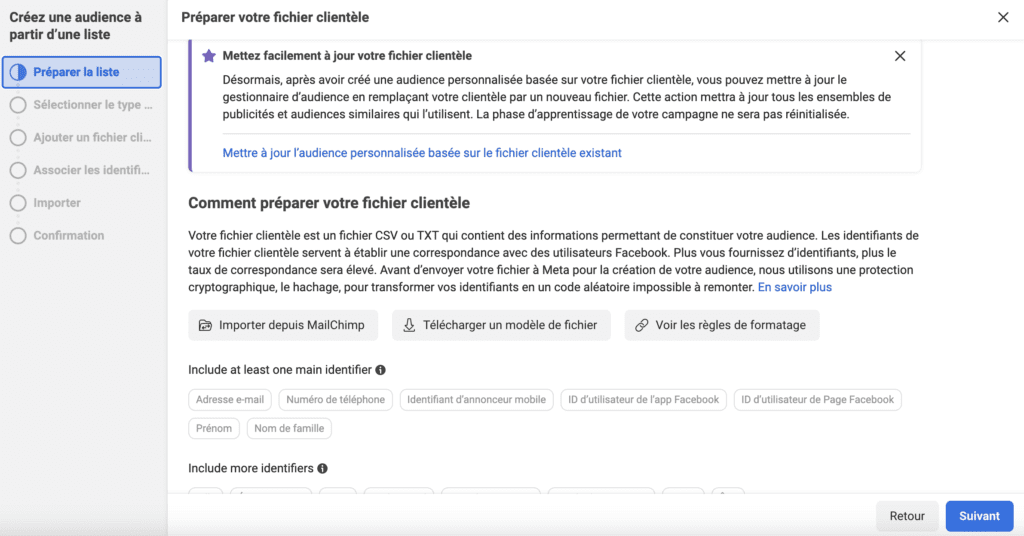The width and height of the screenshot is (1024, 536).
Task: Click the purple star icon in banner
Action: (209, 56)
